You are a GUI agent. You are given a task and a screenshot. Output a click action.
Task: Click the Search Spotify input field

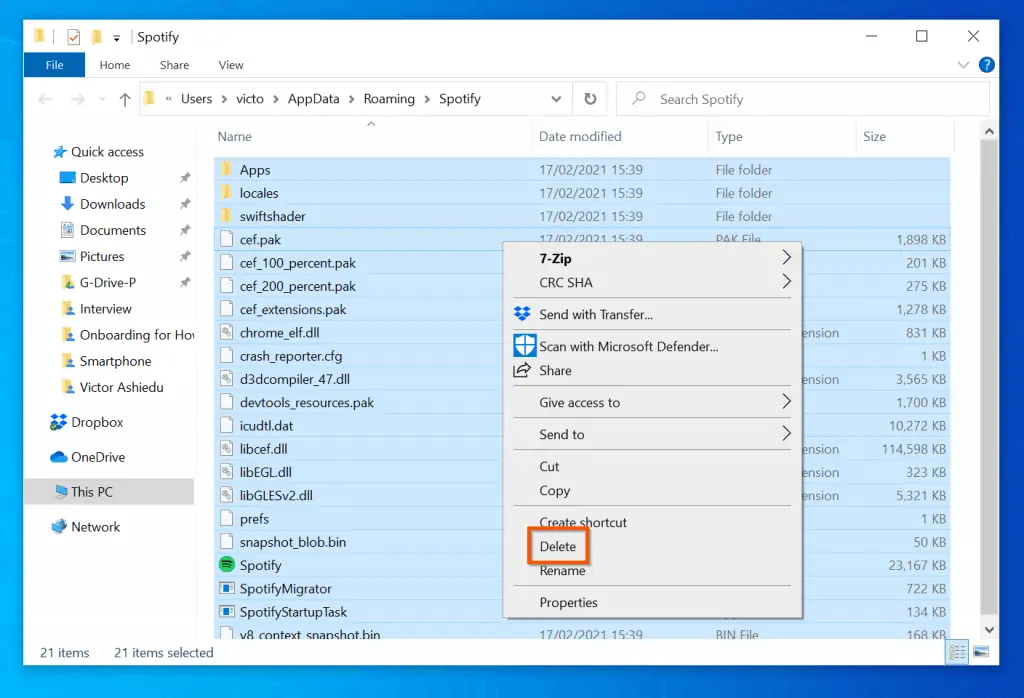tap(803, 99)
